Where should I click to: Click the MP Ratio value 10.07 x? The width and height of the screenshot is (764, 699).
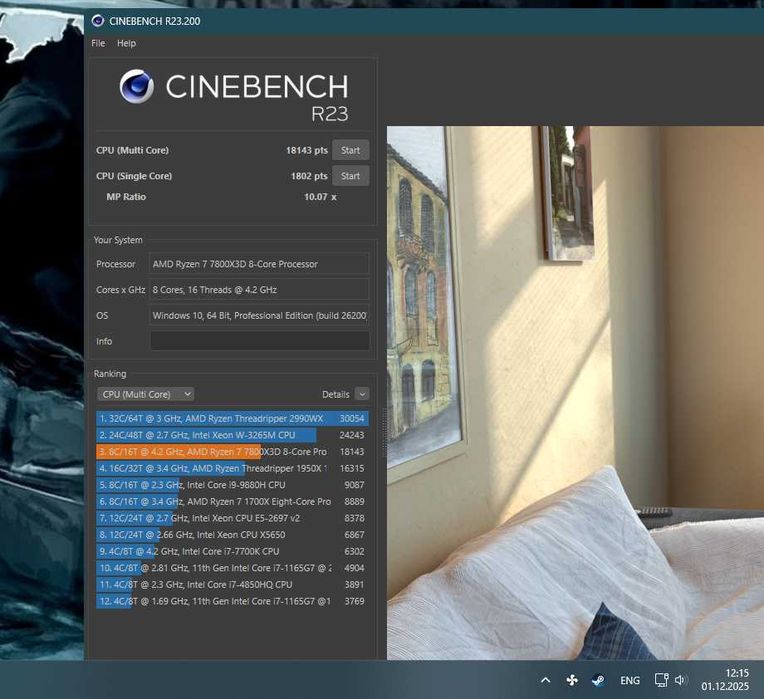coord(320,197)
